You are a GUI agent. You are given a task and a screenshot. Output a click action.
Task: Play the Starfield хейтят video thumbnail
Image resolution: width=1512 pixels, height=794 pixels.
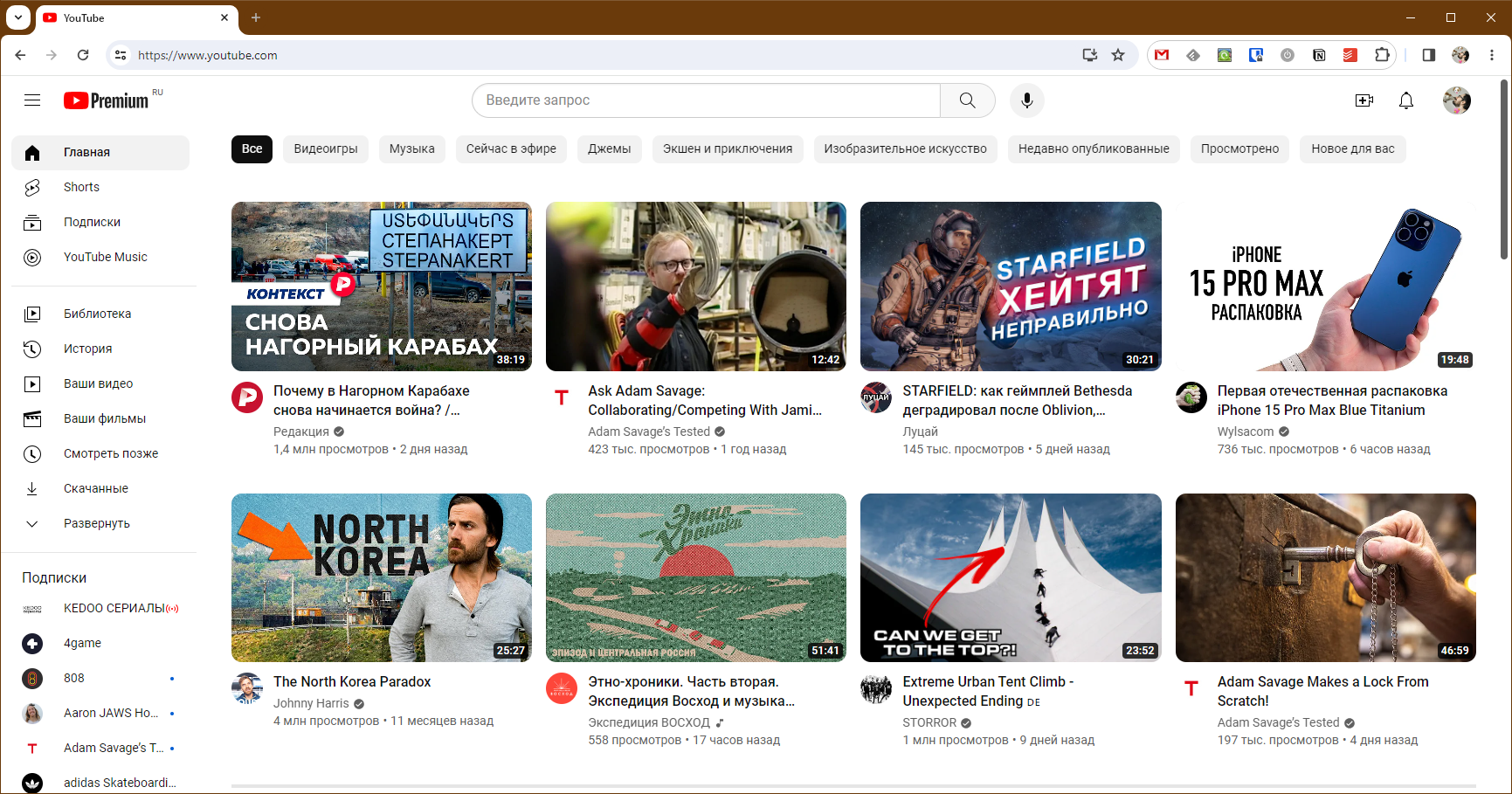[1011, 287]
